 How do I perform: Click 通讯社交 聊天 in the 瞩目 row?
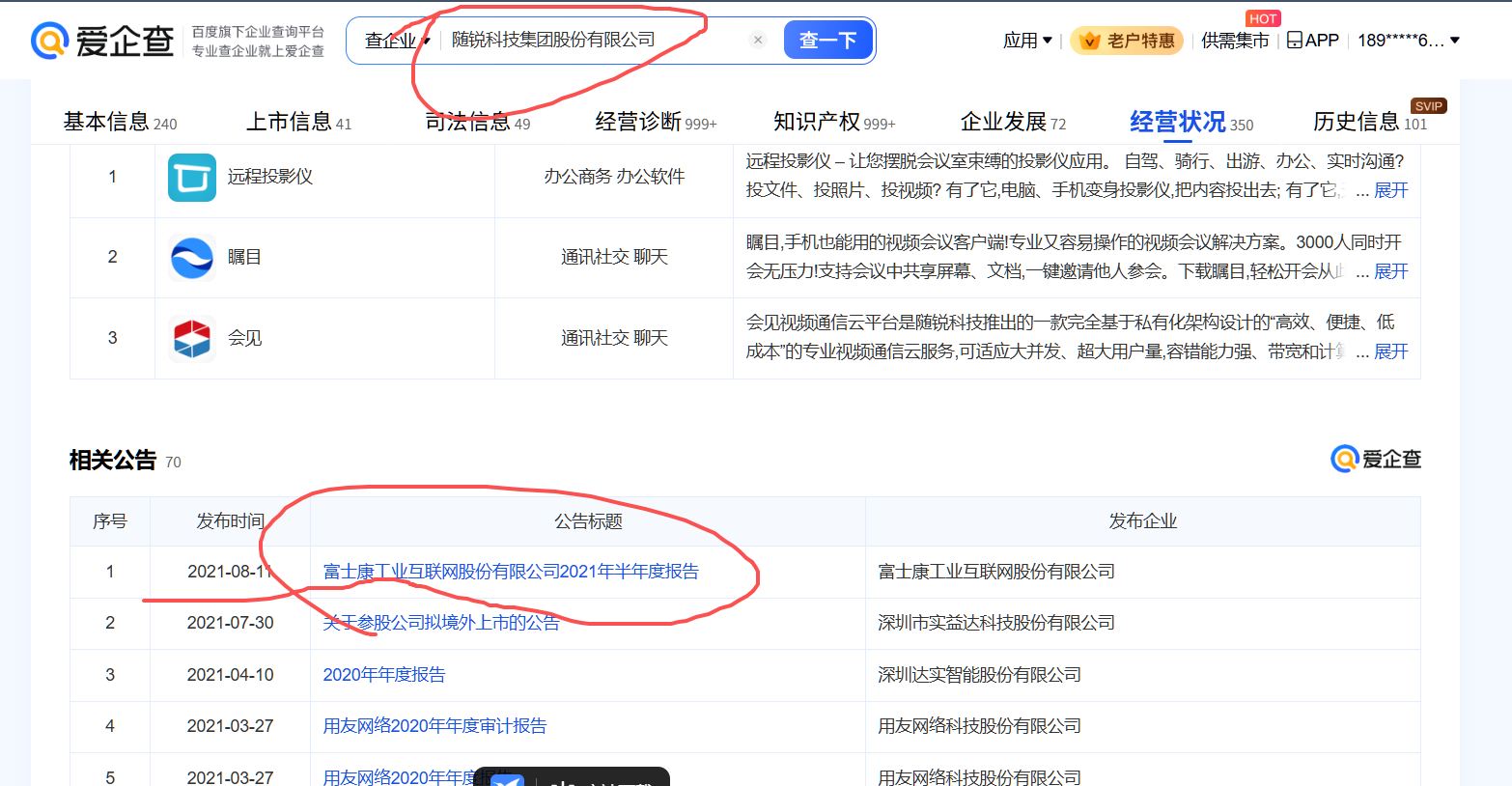(x=614, y=258)
